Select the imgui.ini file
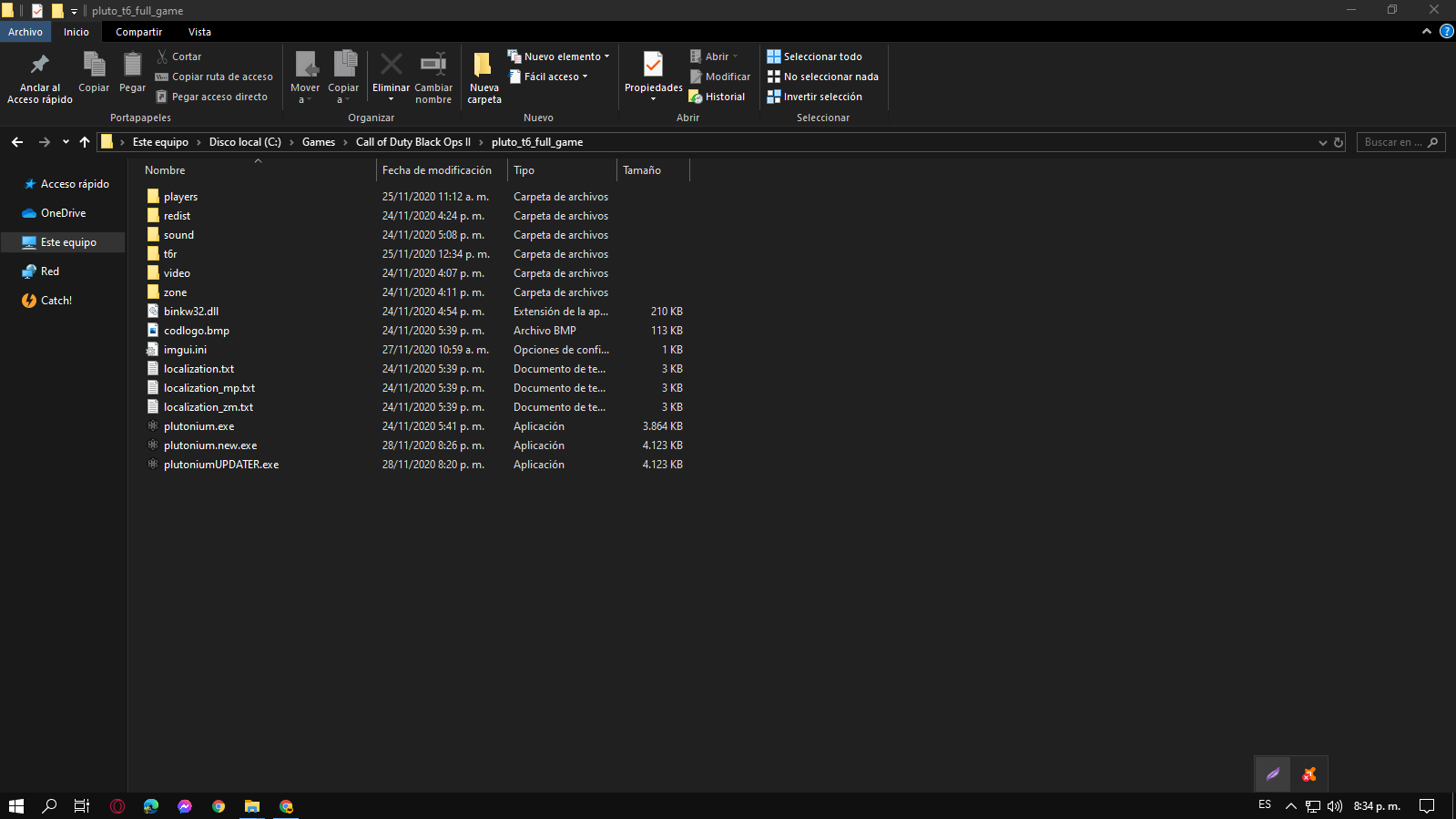Screen dimensions: 1456x819 (185, 350)
